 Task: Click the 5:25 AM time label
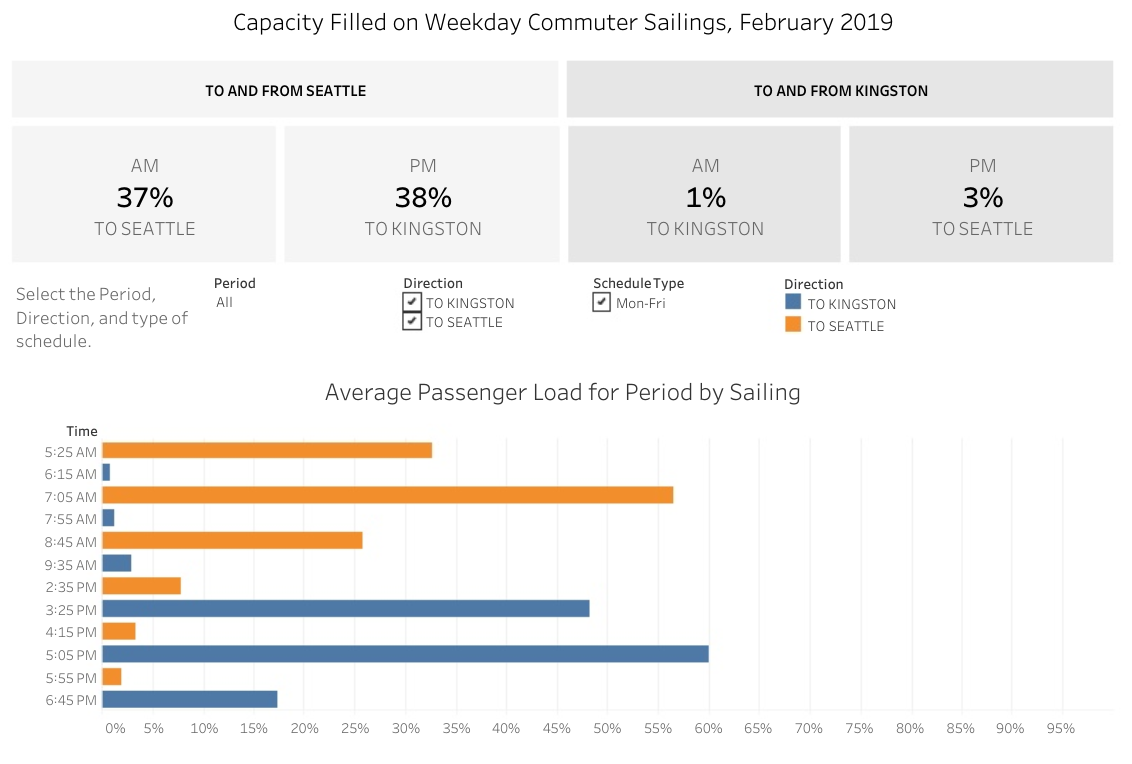[x=70, y=451]
